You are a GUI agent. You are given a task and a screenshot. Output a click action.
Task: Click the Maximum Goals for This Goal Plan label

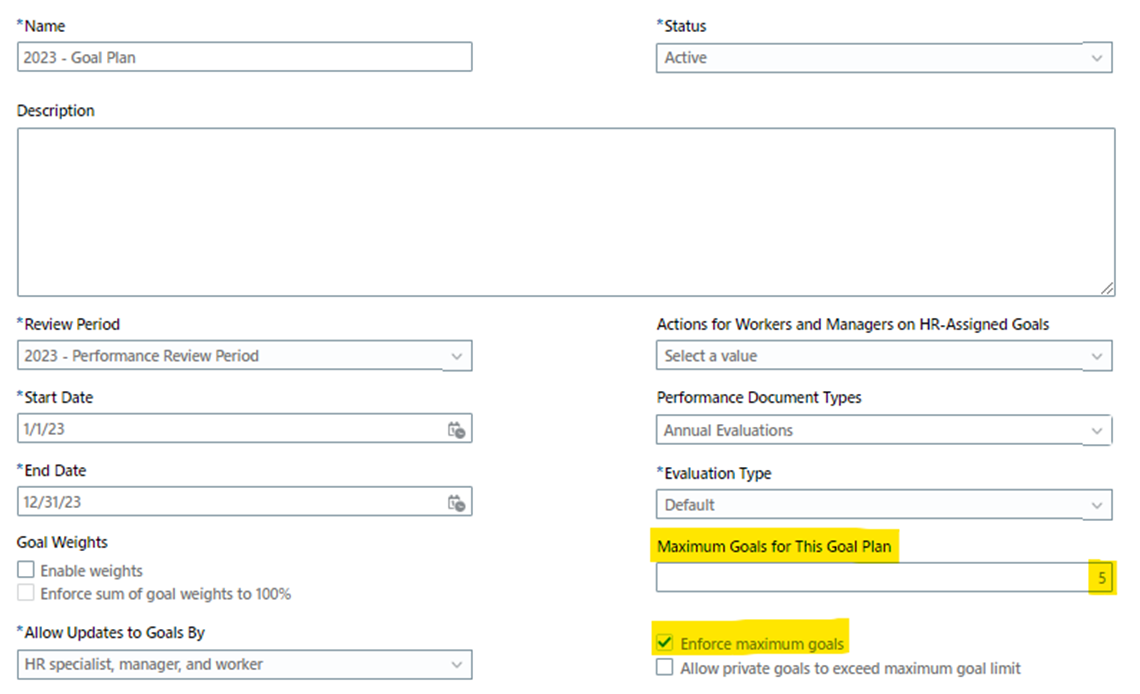pyautogui.click(x=774, y=546)
